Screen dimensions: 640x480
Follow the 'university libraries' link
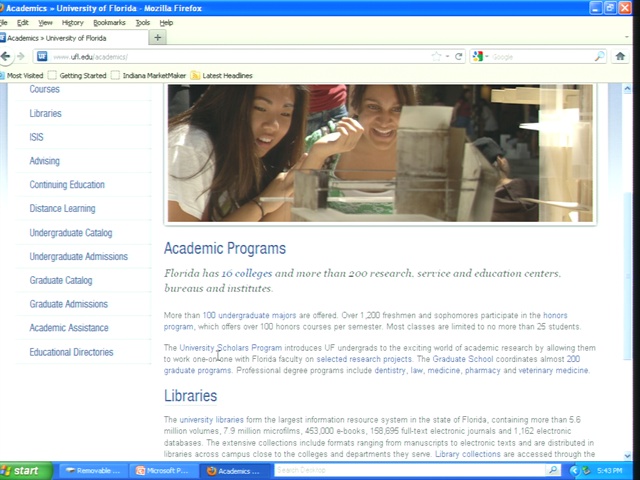211,420
